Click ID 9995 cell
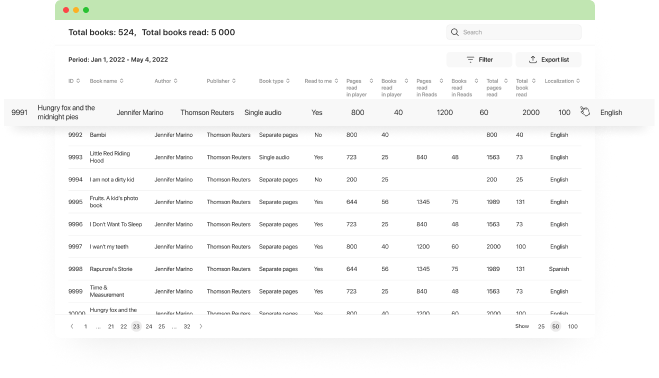The image size is (659, 378). tap(75, 202)
